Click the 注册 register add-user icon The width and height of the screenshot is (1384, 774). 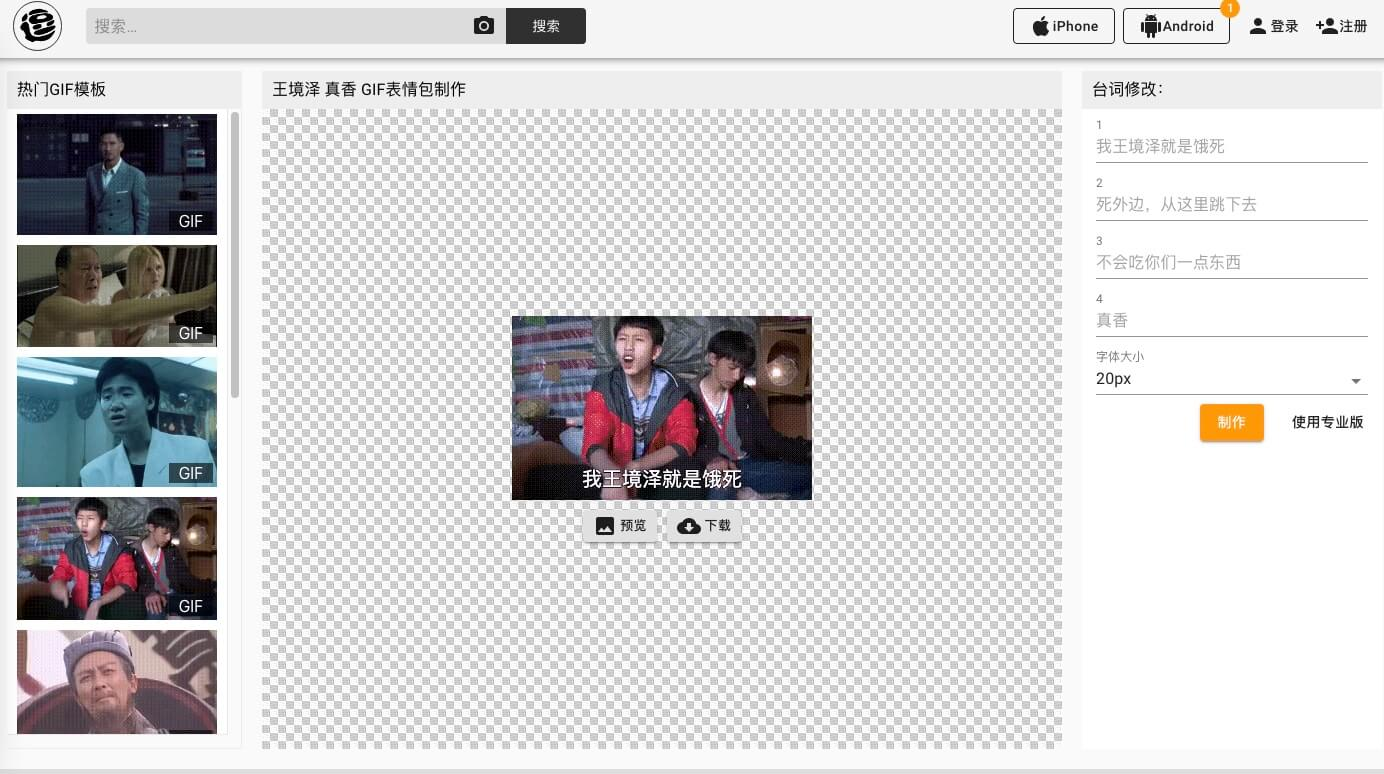point(1327,26)
